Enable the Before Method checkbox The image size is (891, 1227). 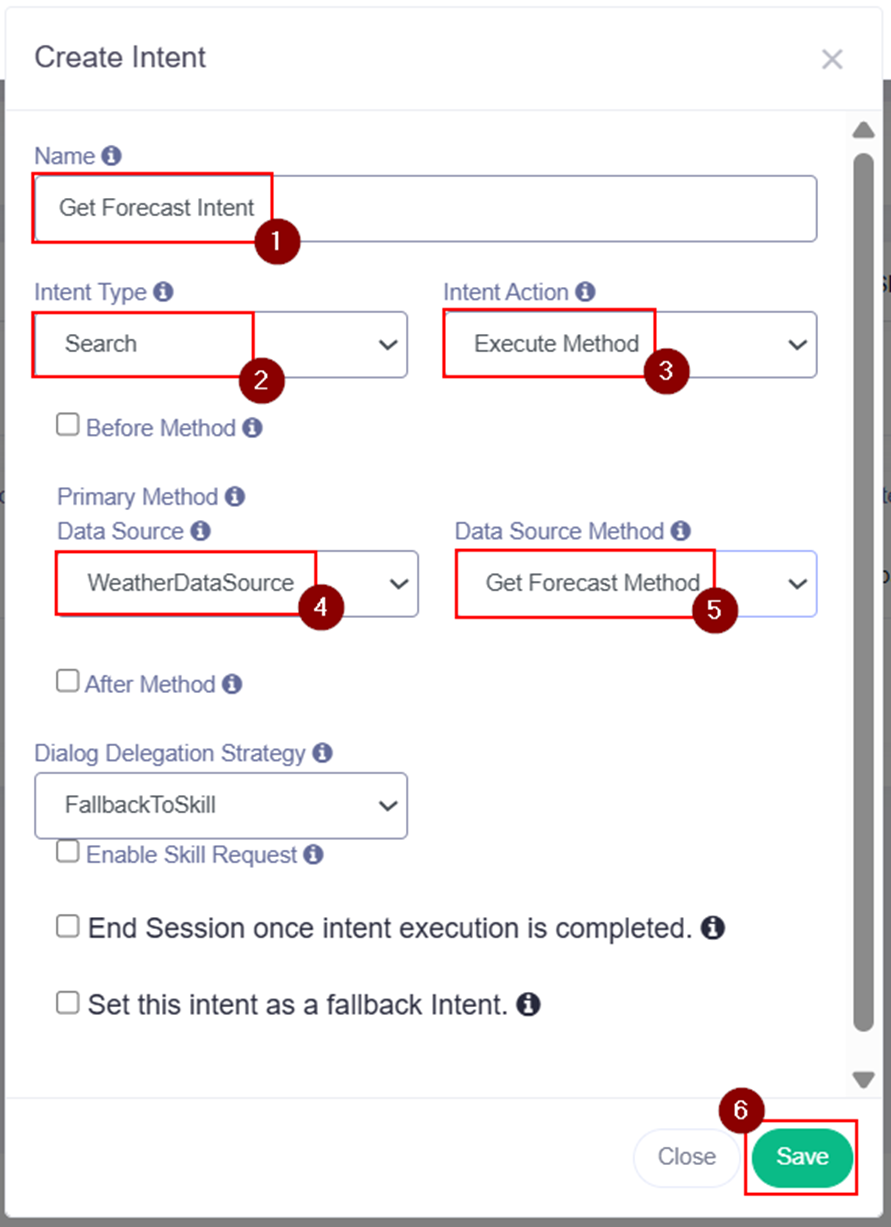68,426
